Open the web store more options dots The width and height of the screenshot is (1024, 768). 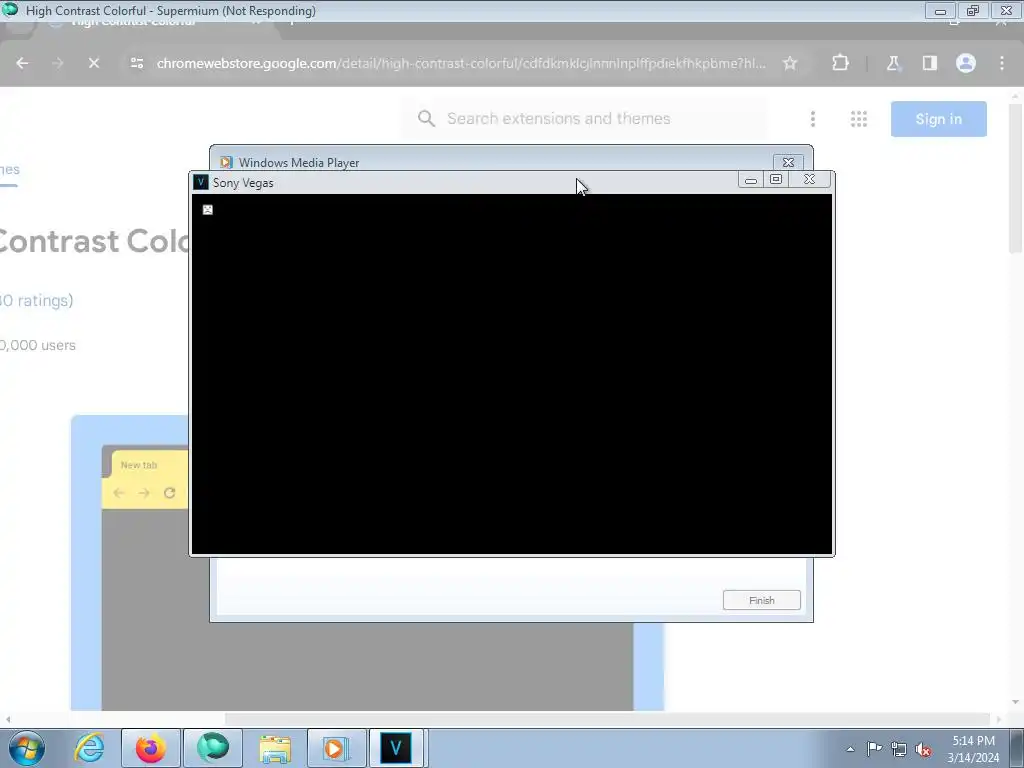pos(813,119)
